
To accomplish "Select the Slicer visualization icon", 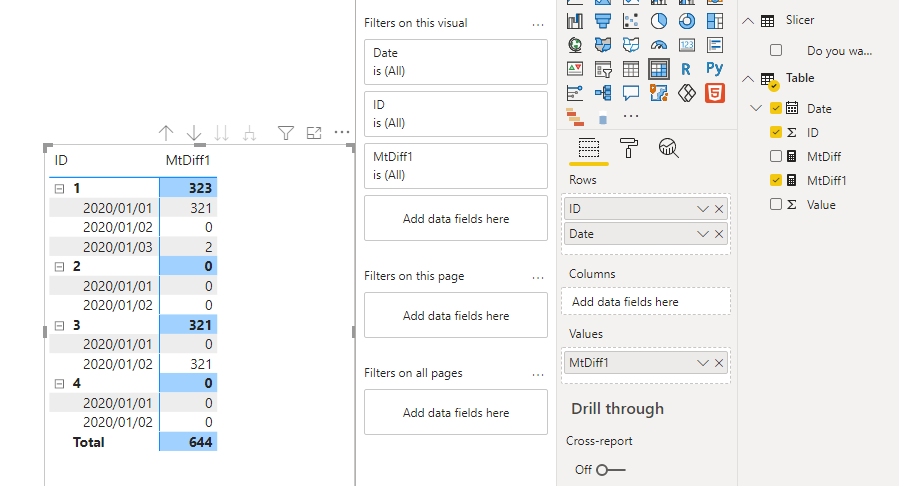I will point(603,69).
